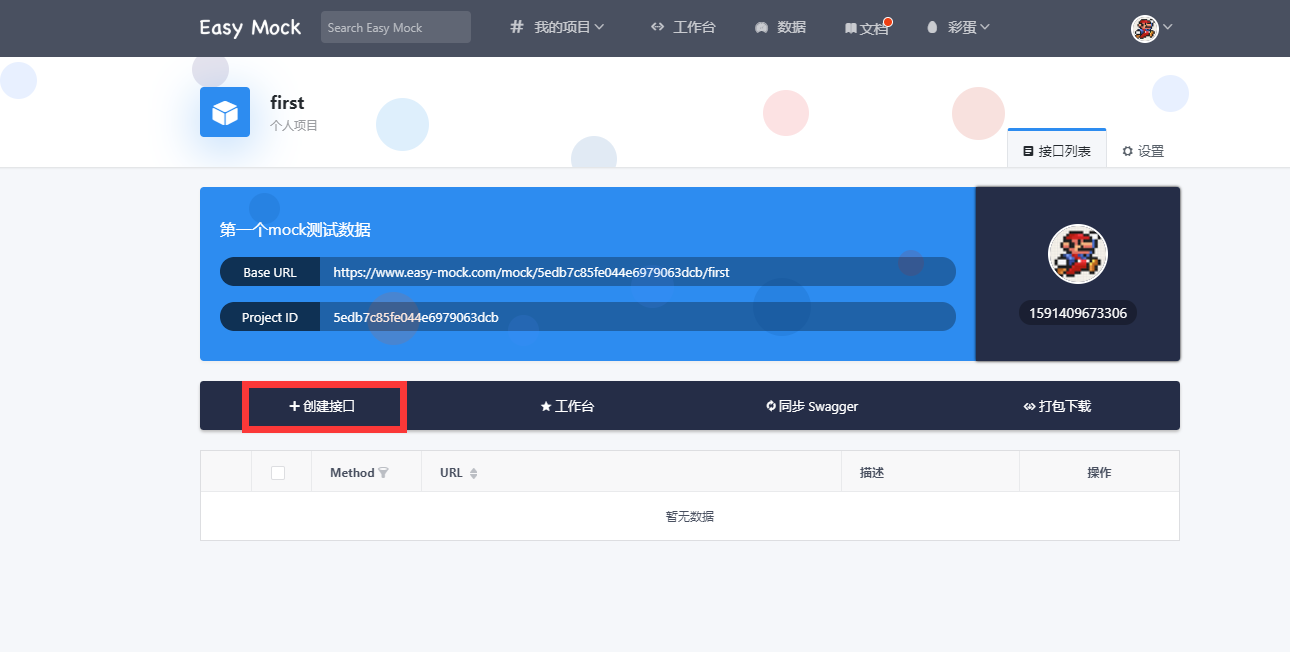The image size is (1290, 652).
Task: Expand the 彩蛋 dropdown
Action: point(958,27)
